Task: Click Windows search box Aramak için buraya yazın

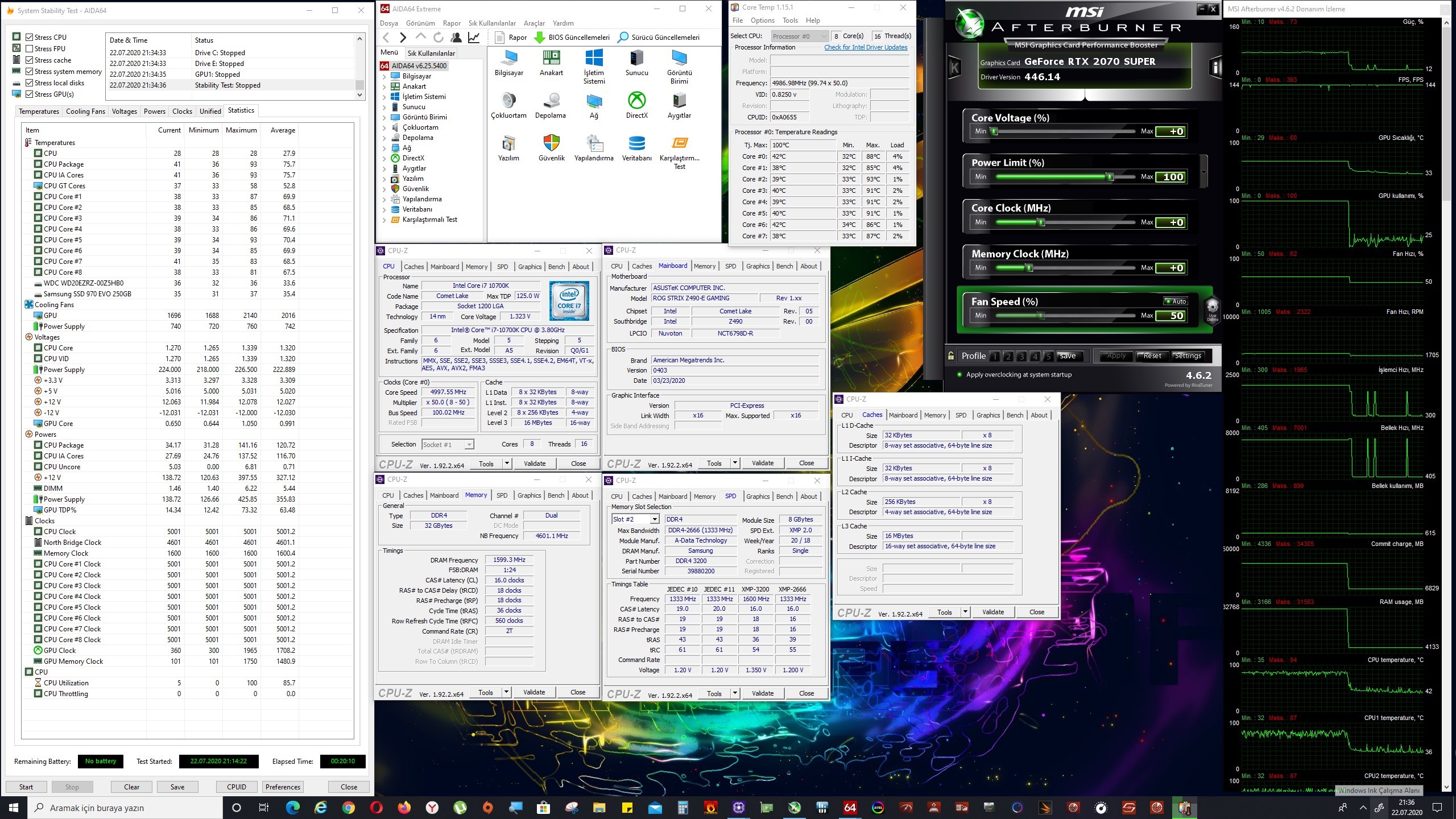Action: (x=125, y=808)
